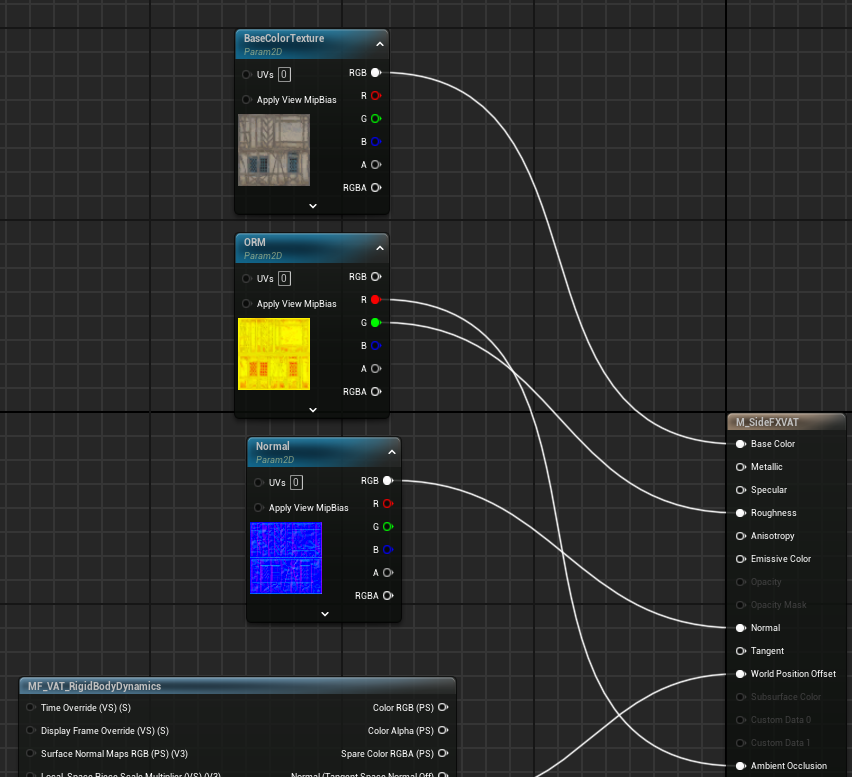Click Apply View MipBias pin on BaseColorTexture
The width and height of the screenshot is (852, 777).
247,99
